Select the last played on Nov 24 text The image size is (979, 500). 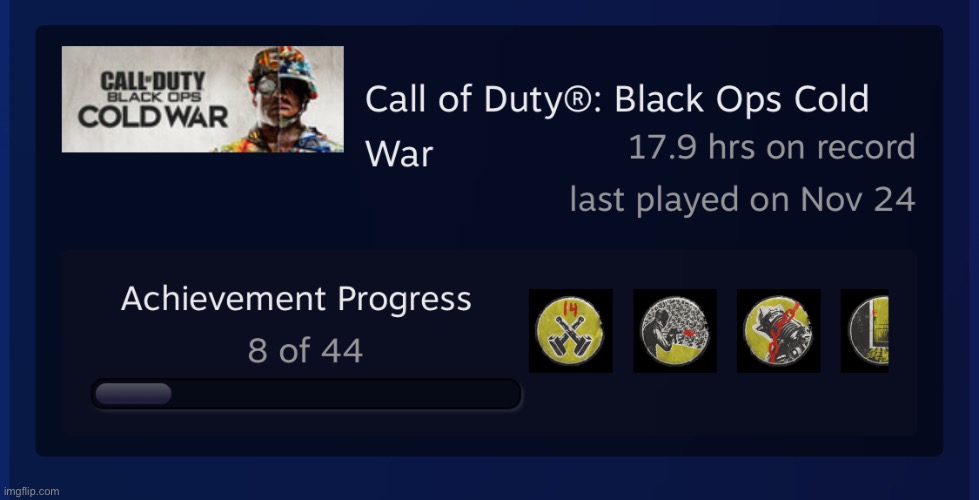(x=742, y=200)
